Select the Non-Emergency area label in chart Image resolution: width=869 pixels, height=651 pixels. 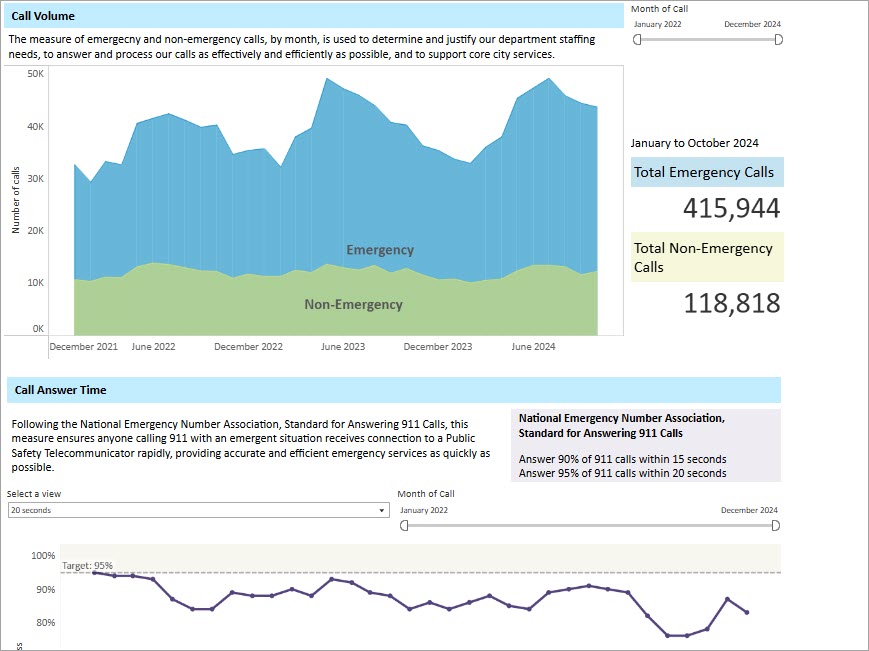point(353,304)
